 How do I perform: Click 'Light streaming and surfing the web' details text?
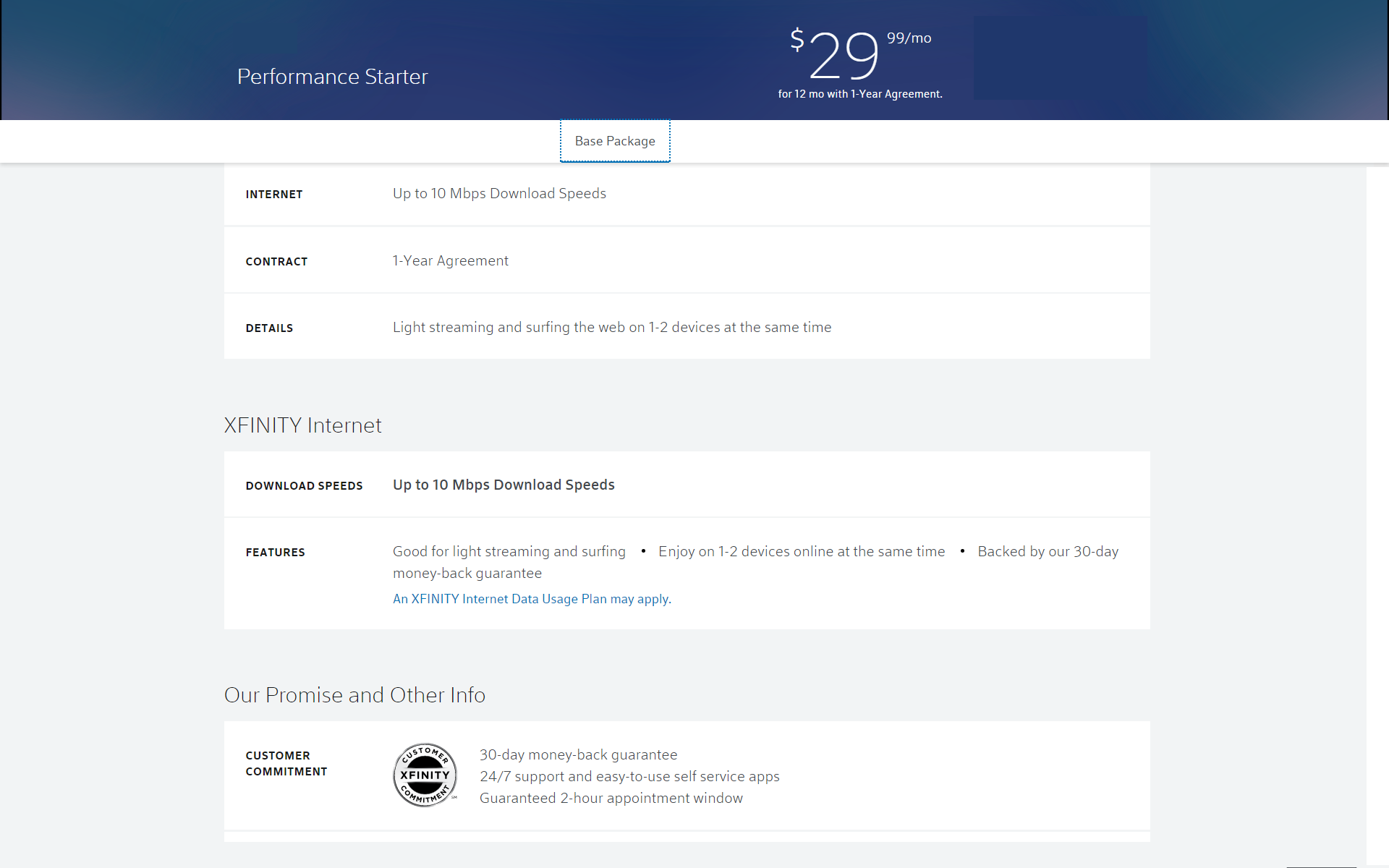pyautogui.click(x=612, y=328)
